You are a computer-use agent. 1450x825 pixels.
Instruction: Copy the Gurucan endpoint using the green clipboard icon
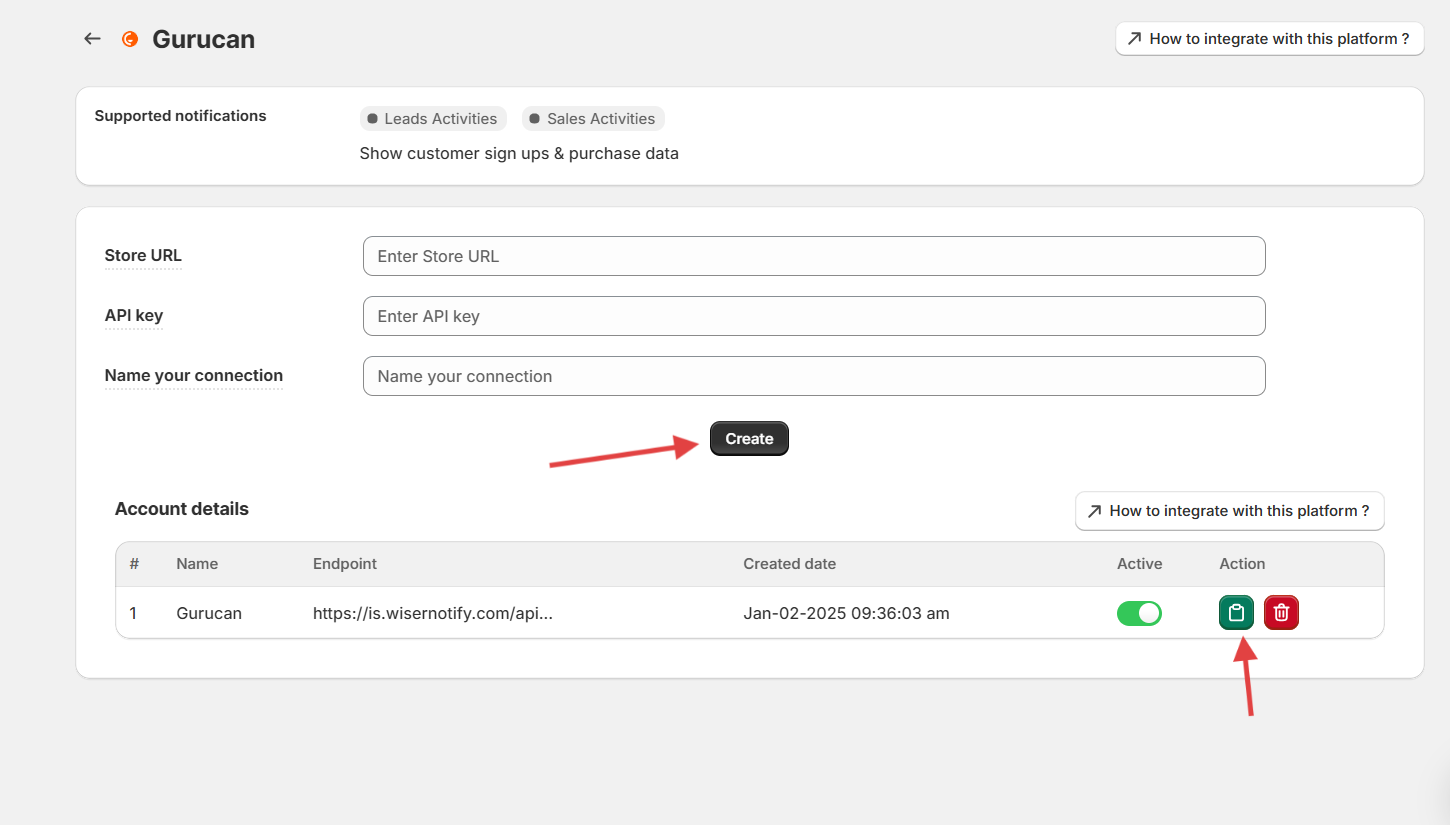click(1236, 613)
